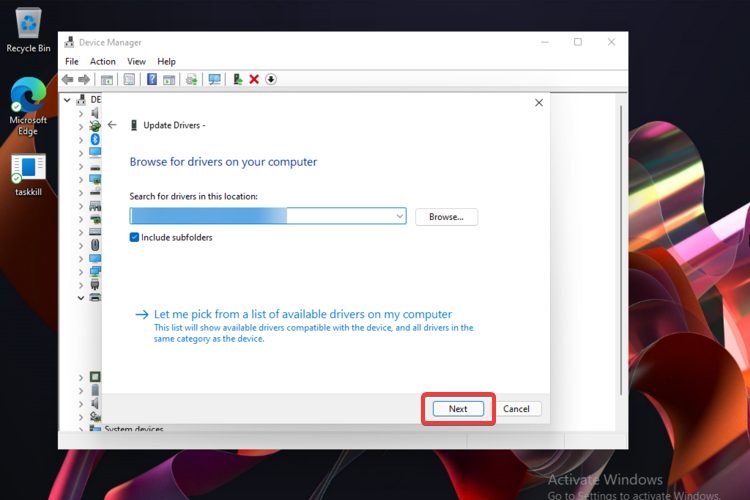Click the update driver toolbar icon

tap(237, 79)
